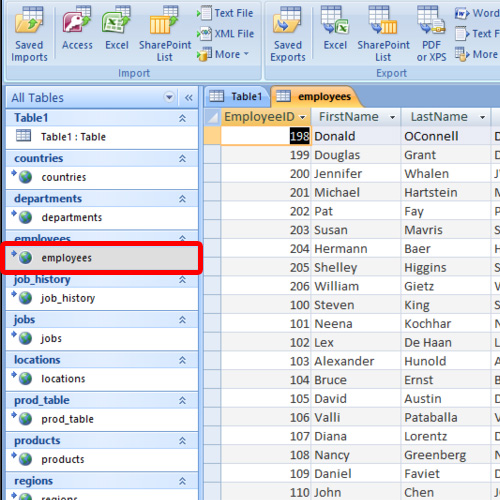Export to SharePoint List
Viewport: 500px width, 500px height.
pyautogui.click(x=383, y=33)
